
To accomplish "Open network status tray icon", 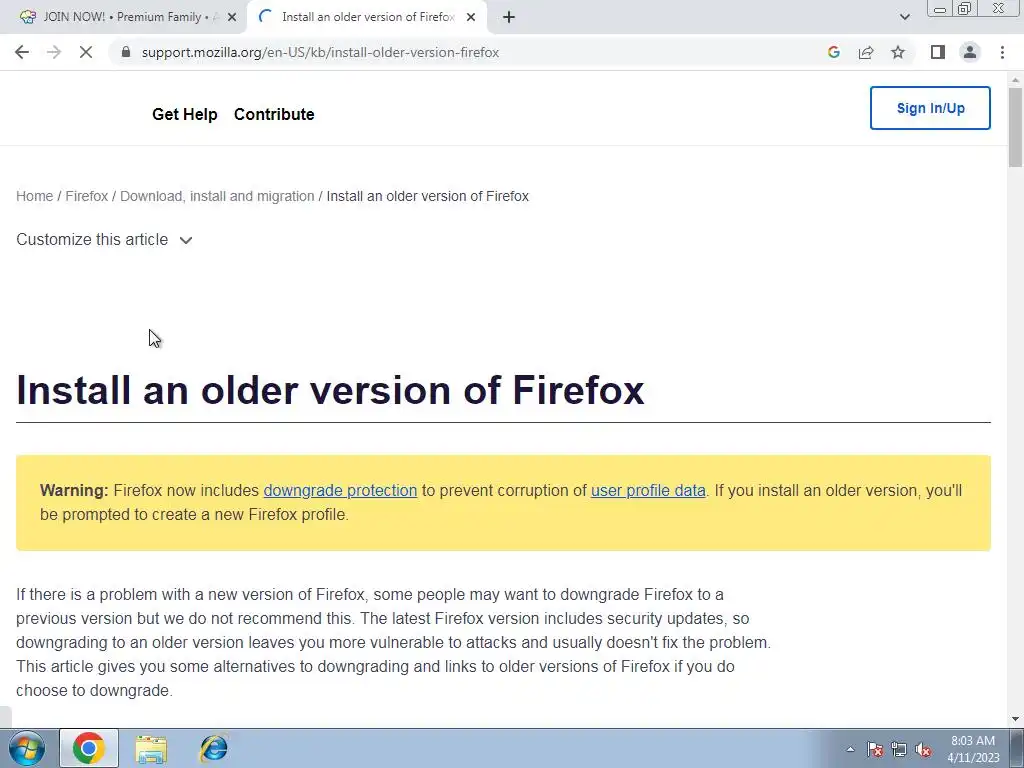I will (x=899, y=749).
